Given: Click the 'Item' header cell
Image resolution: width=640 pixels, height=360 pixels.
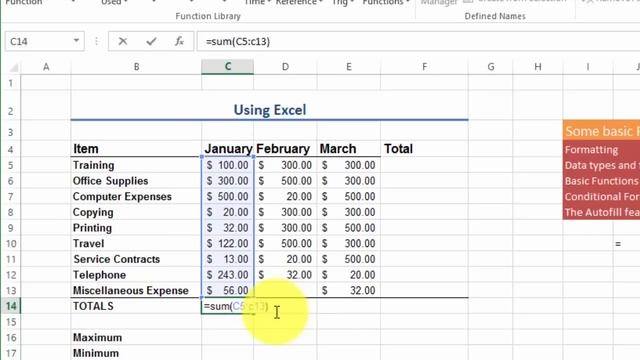Looking at the screenshot, I should tap(136, 149).
